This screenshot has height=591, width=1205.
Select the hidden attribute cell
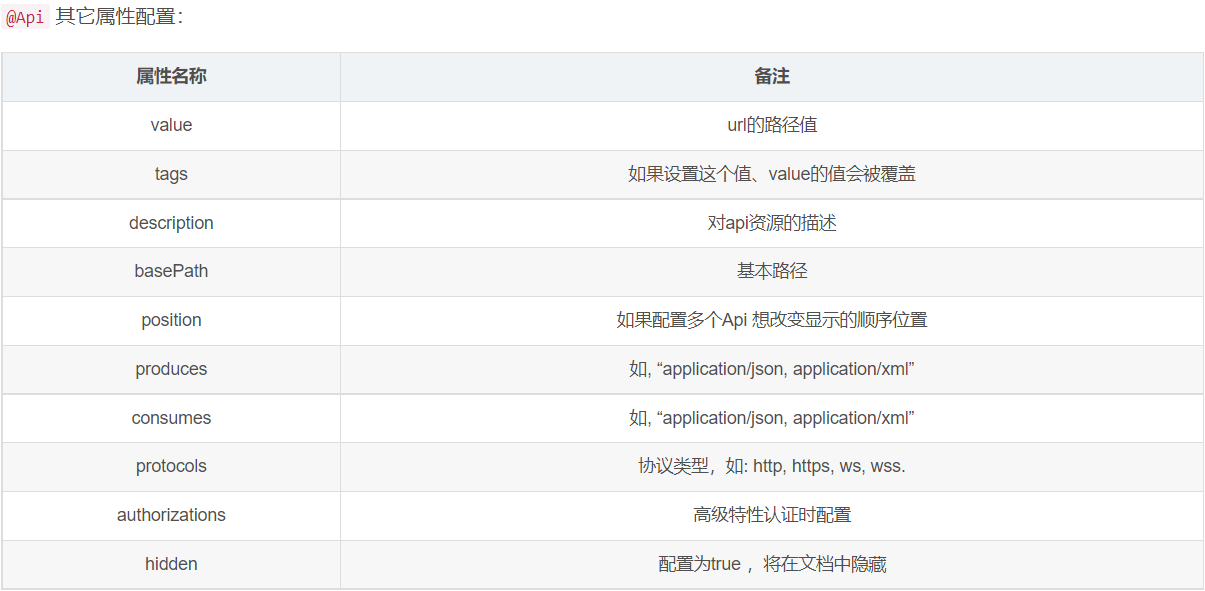coord(171,564)
